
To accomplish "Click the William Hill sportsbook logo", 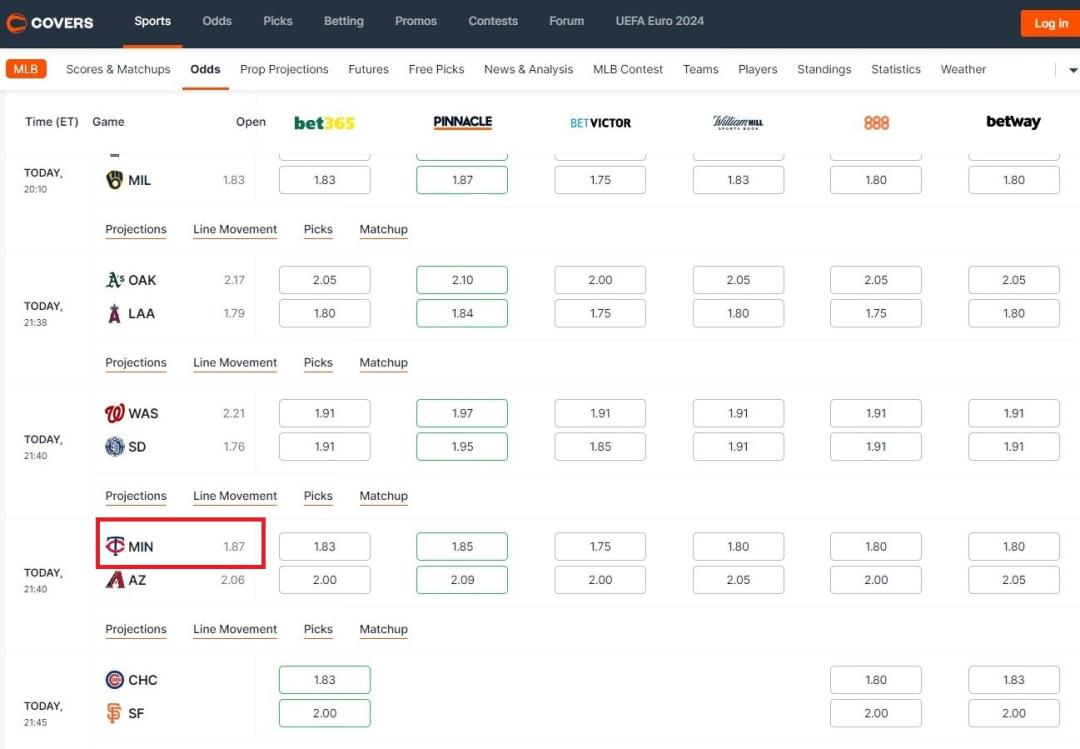I will click(x=738, y=123).
